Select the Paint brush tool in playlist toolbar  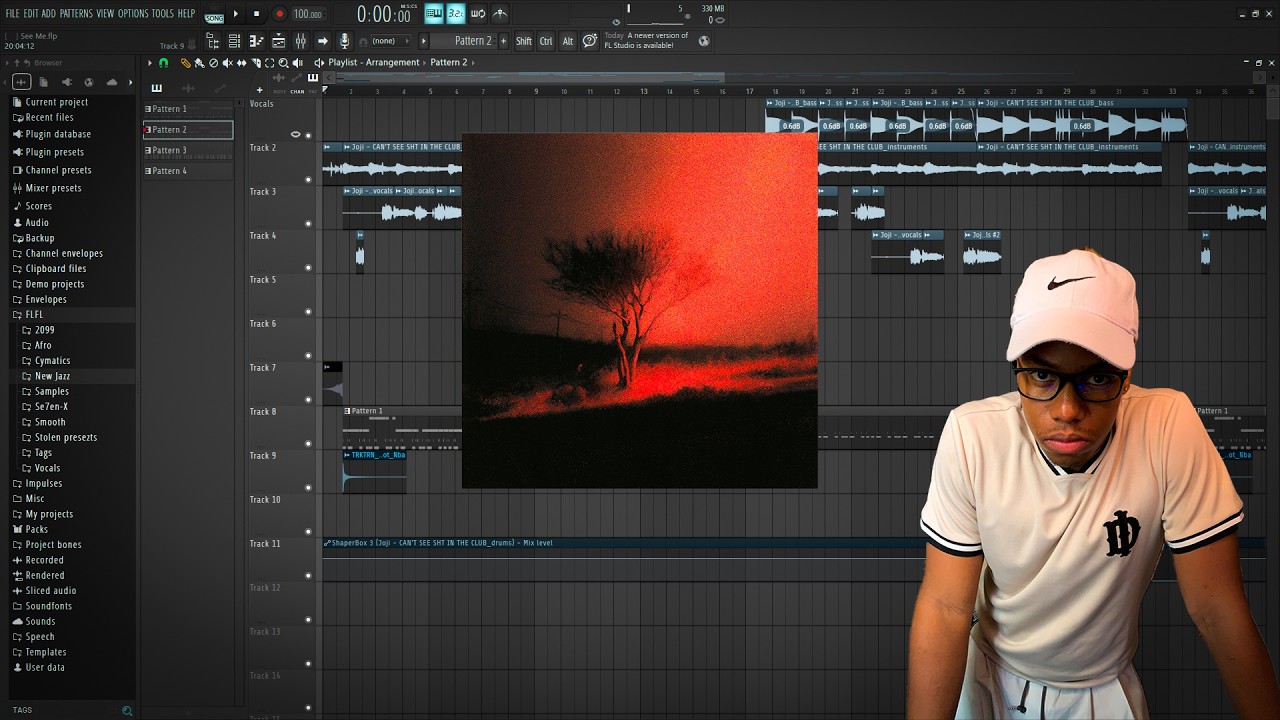[199, 63]
